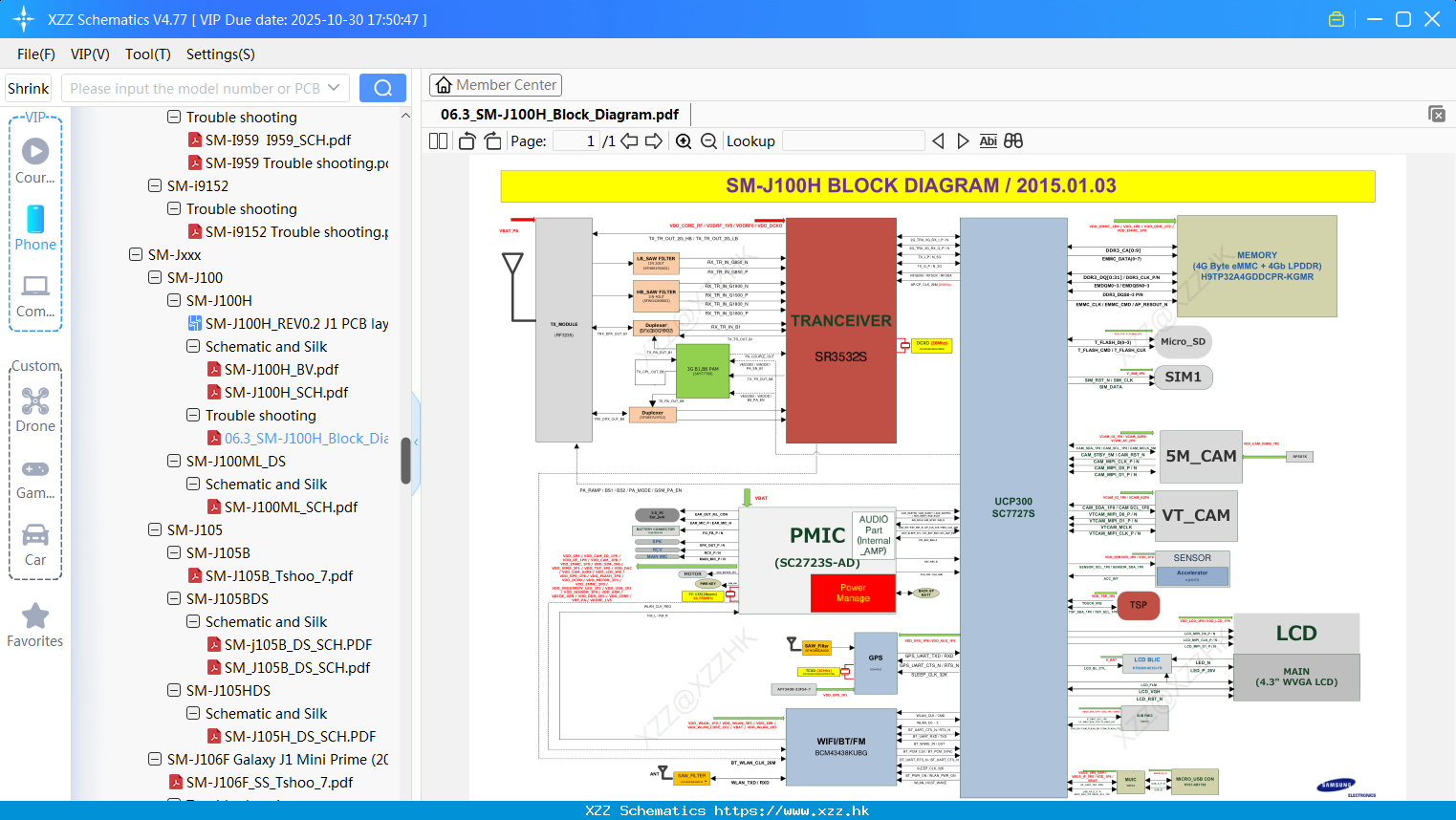Open the Tool(T) menu
Image resolution: width=1456 pixels, height=820 pixels.
click(147, 54)
